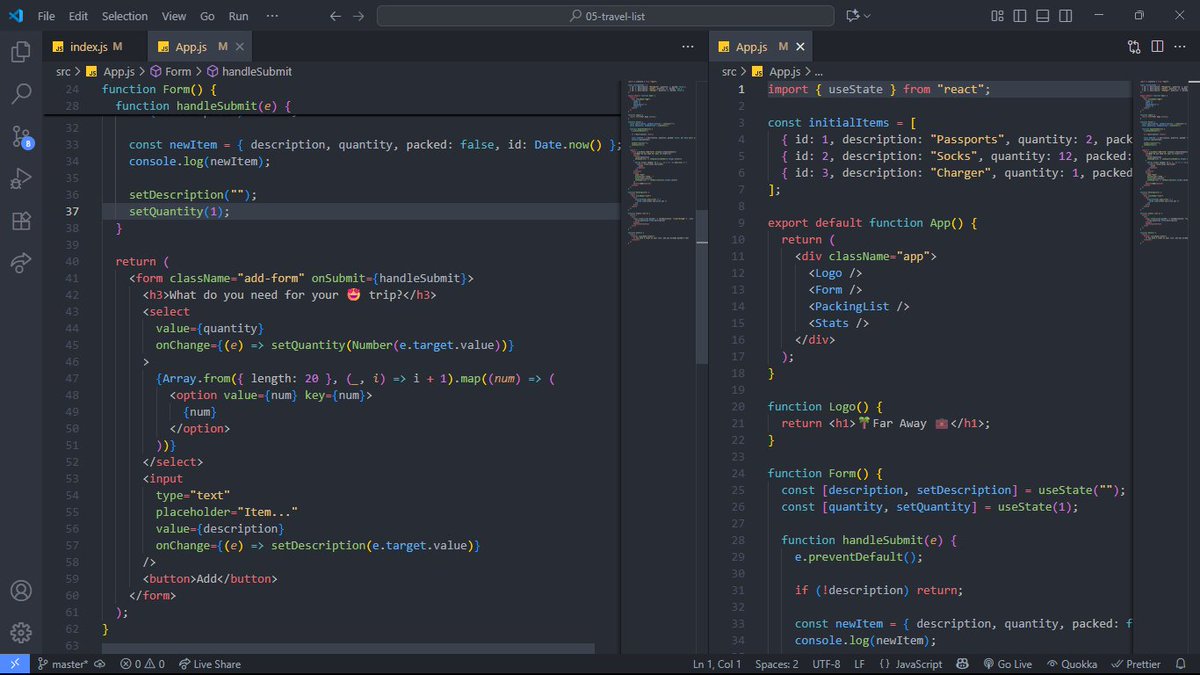Click Go Live in status bar

1007,664
